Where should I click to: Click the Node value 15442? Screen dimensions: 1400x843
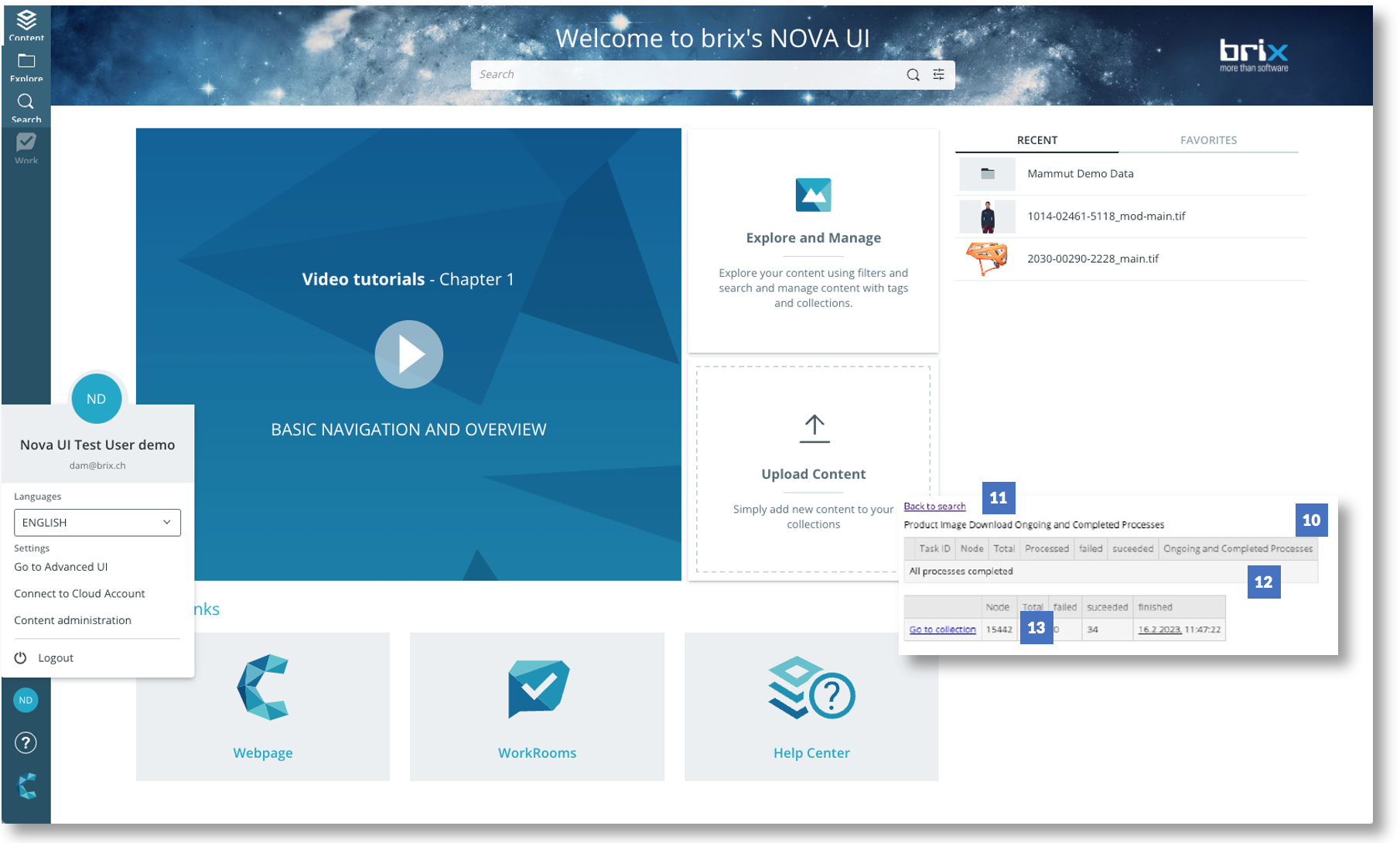coord(999,630)
